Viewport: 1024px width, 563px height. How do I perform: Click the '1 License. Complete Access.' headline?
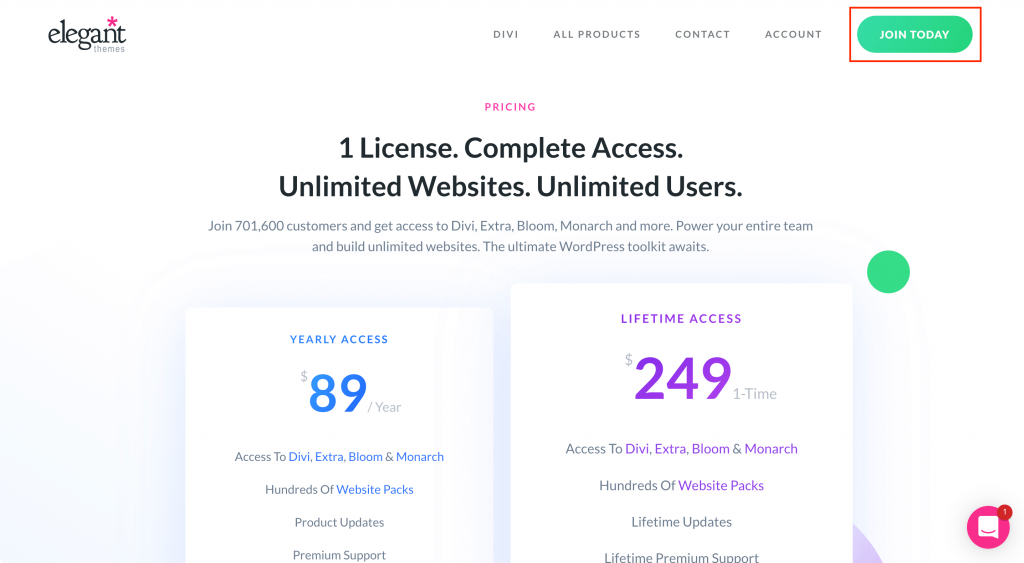tap(510, 148)
